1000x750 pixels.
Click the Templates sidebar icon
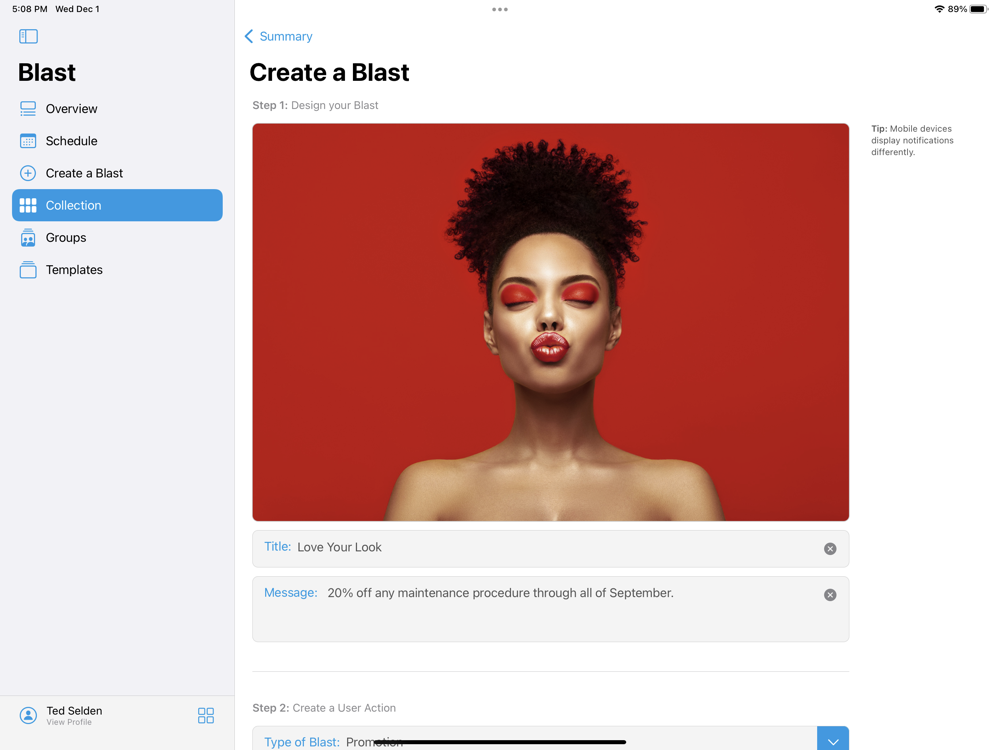click(x=28, y=270)
